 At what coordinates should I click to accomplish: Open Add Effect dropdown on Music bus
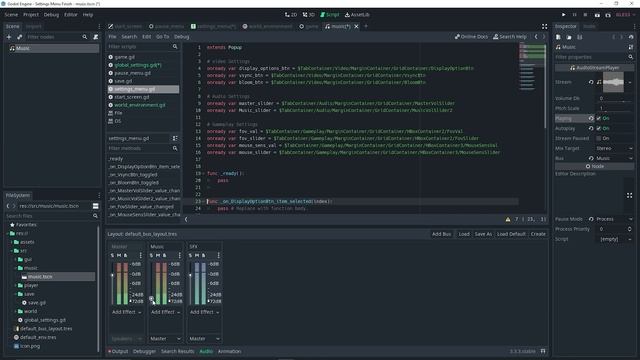(x=165, y=312)
